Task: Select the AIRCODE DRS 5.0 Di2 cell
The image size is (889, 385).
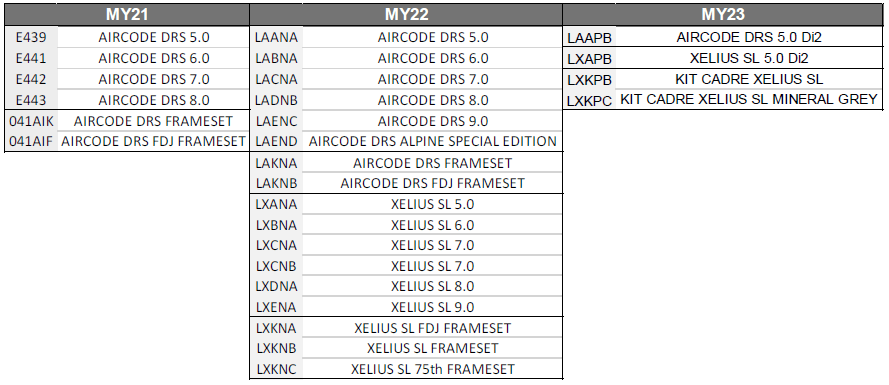Action: click(749, 37)
